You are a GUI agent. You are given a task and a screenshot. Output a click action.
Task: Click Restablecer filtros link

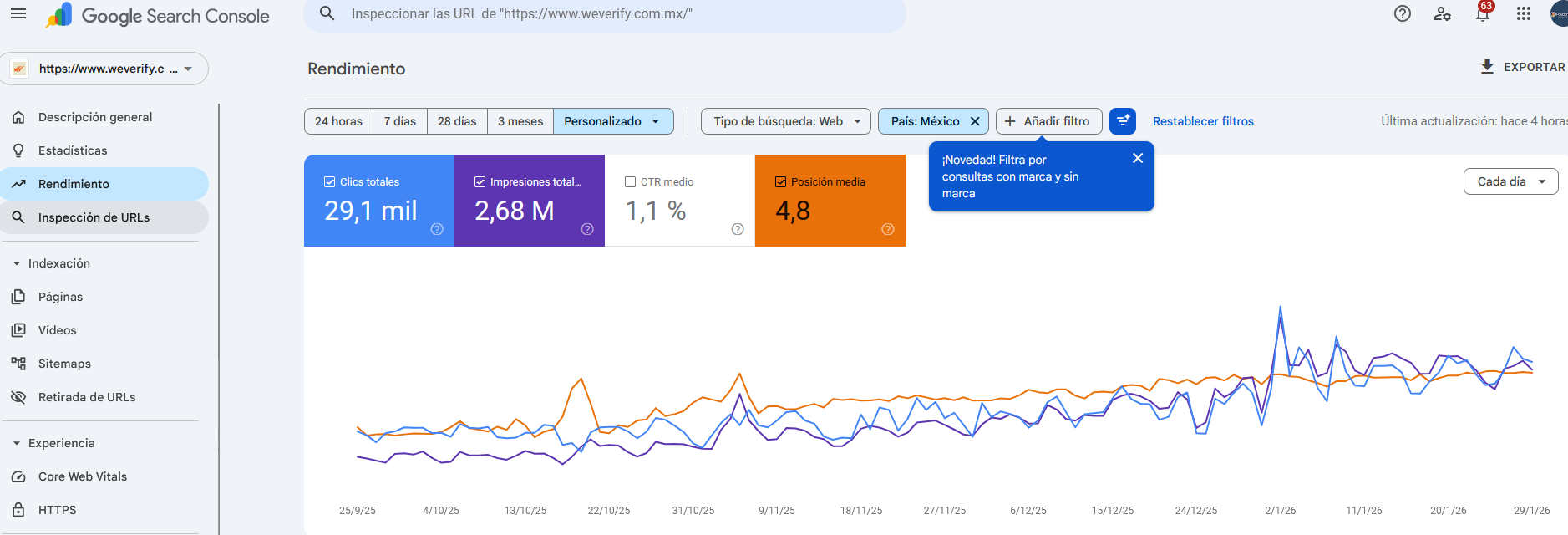(x=1203, y=121)
